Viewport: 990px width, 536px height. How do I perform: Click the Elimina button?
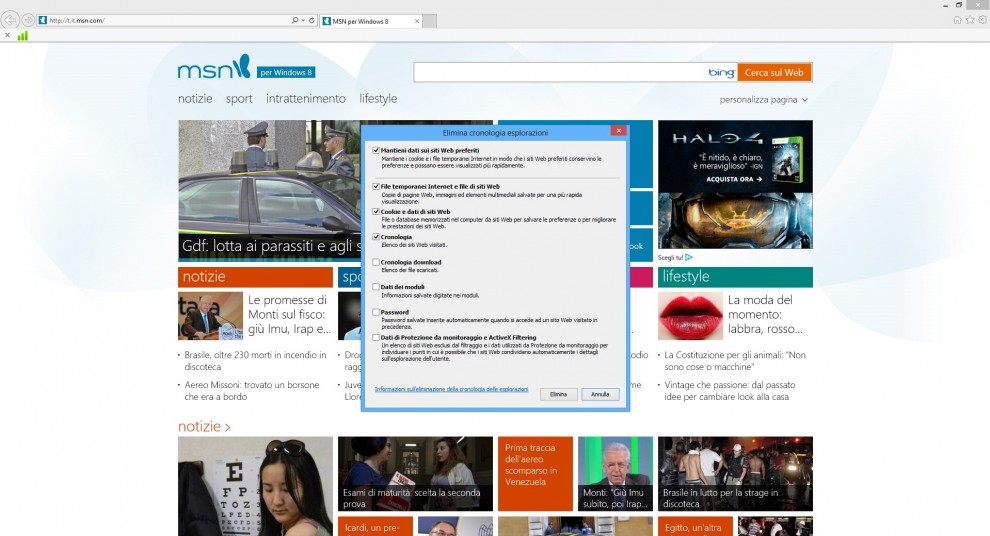(558, 394)
